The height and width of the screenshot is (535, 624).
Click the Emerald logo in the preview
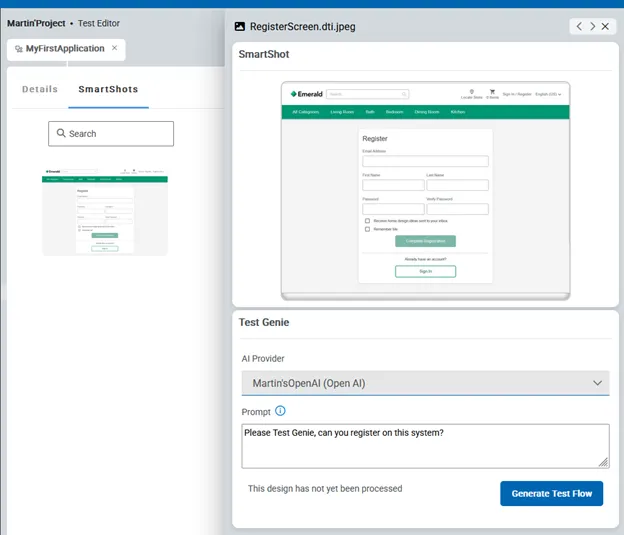(x=306, y=94)
